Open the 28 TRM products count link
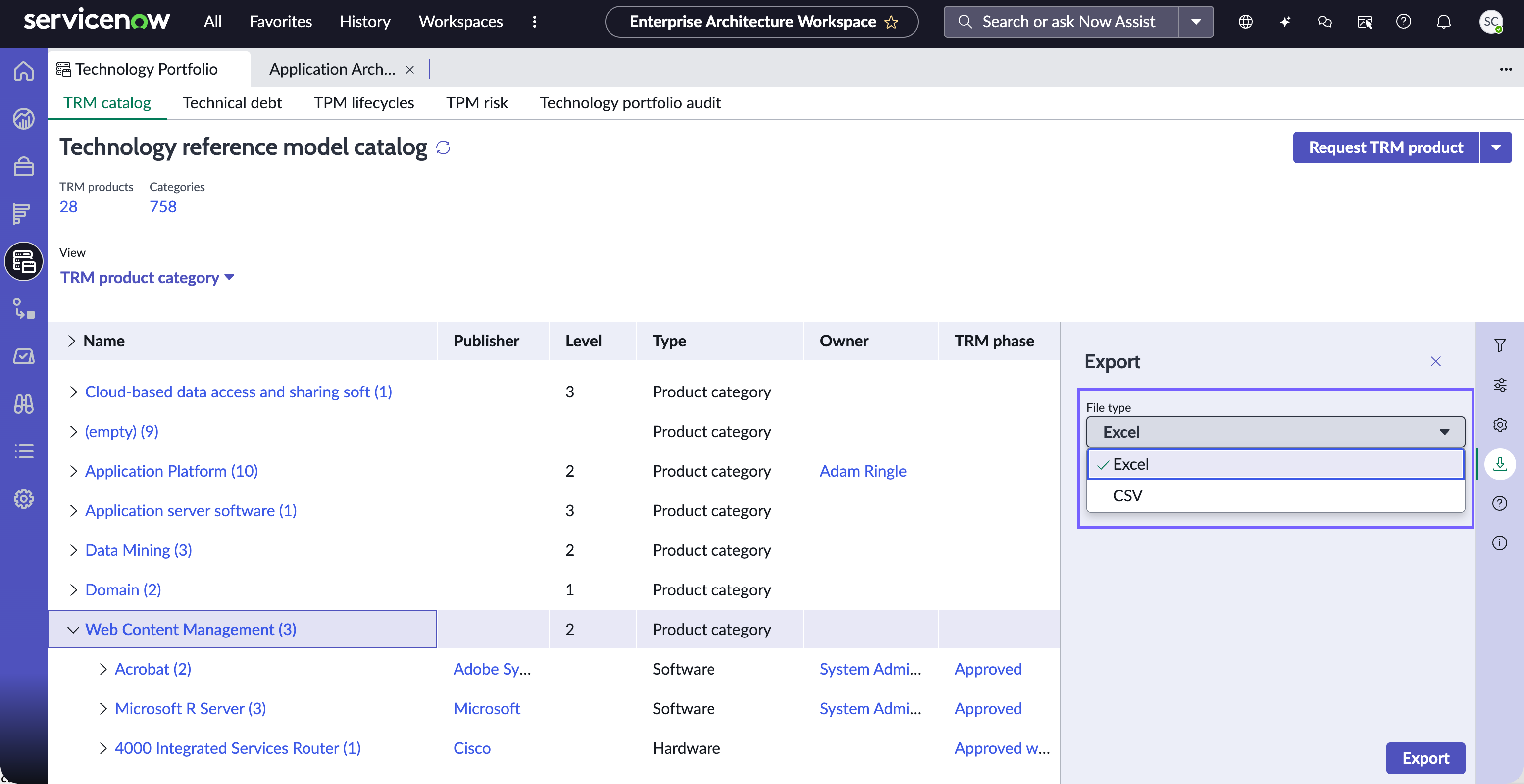The image size is (1524, 784). tap(68, 206)
